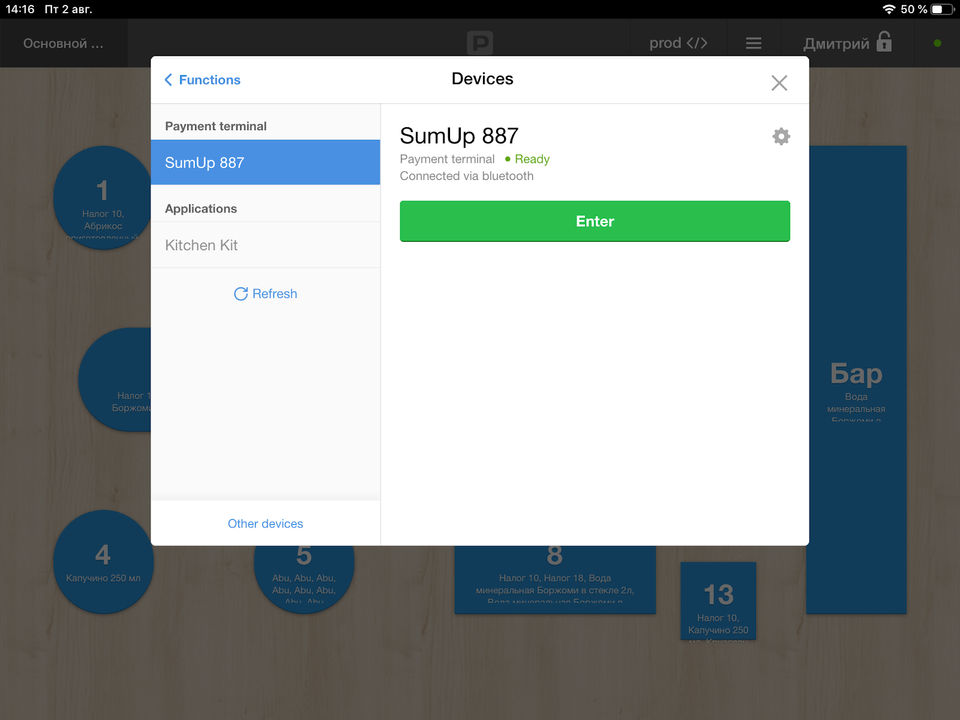Image resolution: width=960 pixels, height=720 pixels.
Task: Open SumUp 887 settings gear
Action: 781,136
